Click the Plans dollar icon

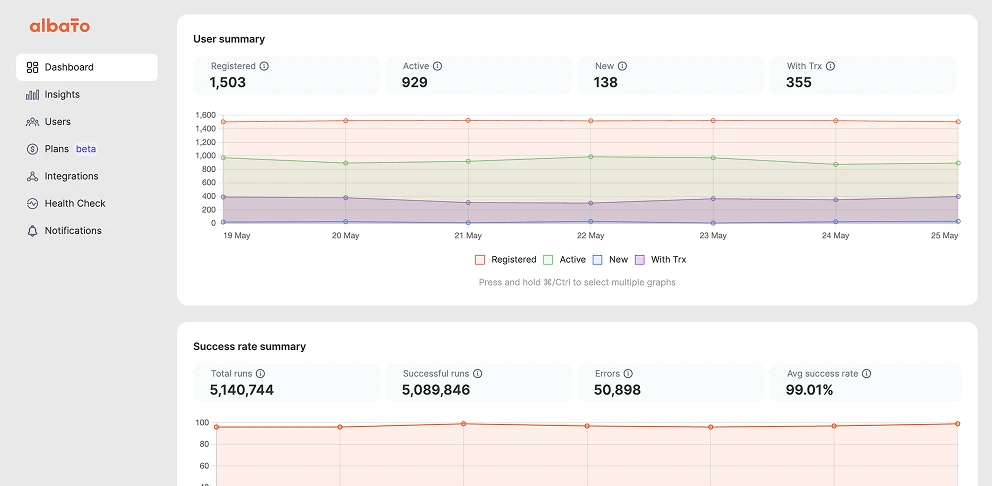(x=32, y=149)
